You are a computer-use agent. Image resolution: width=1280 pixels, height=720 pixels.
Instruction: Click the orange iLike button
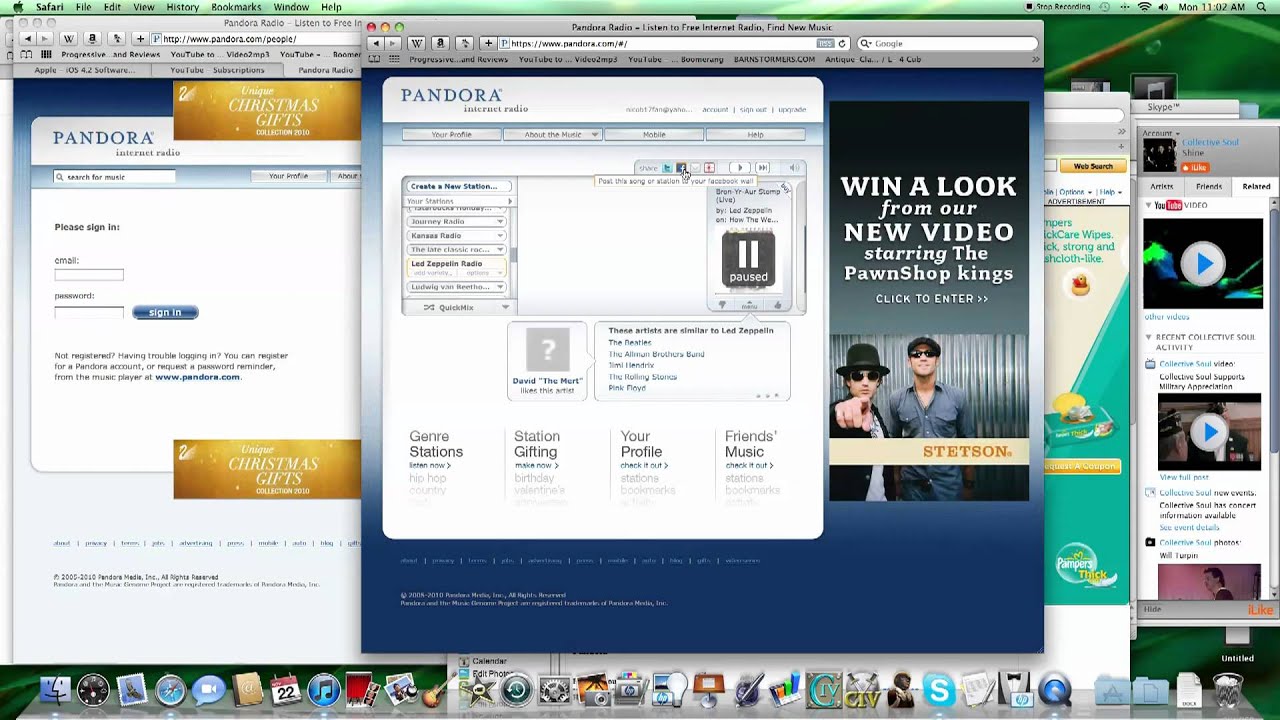(x=1196, y=167)
